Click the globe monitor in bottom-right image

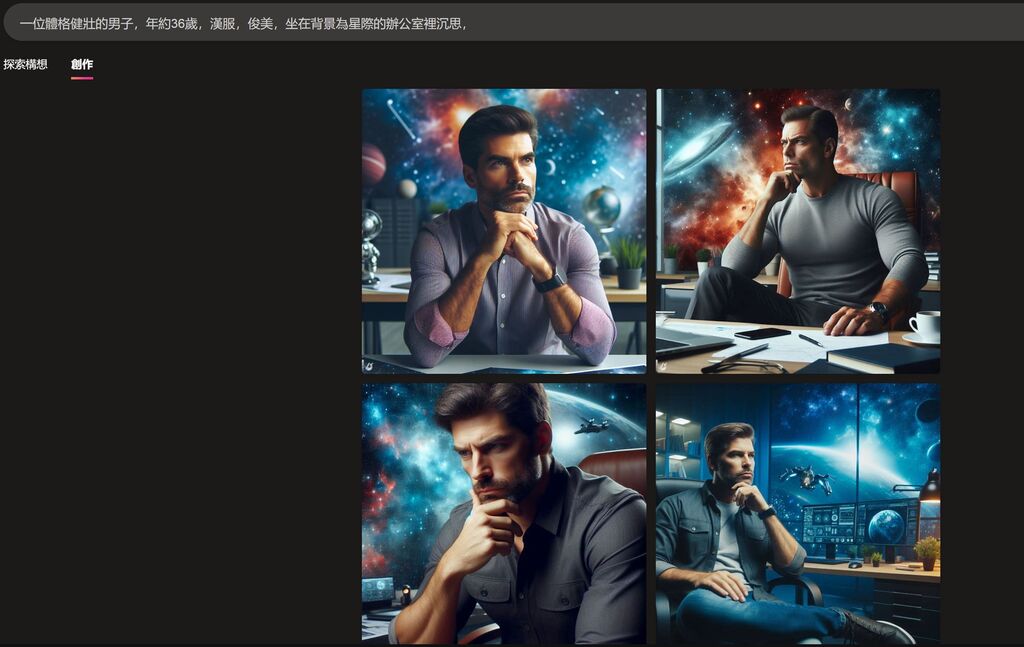[x=885, y=524]
